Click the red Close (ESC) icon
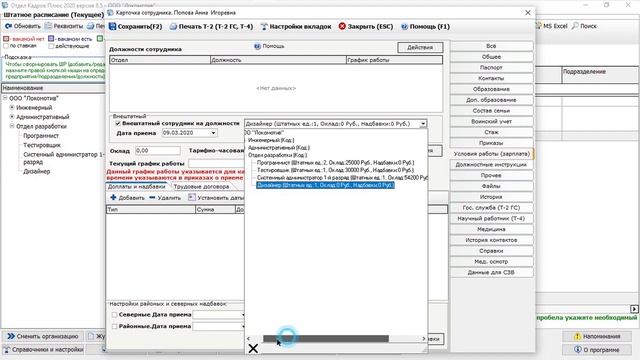This screenshot has height=360, width=640. (x=342, y=26)
